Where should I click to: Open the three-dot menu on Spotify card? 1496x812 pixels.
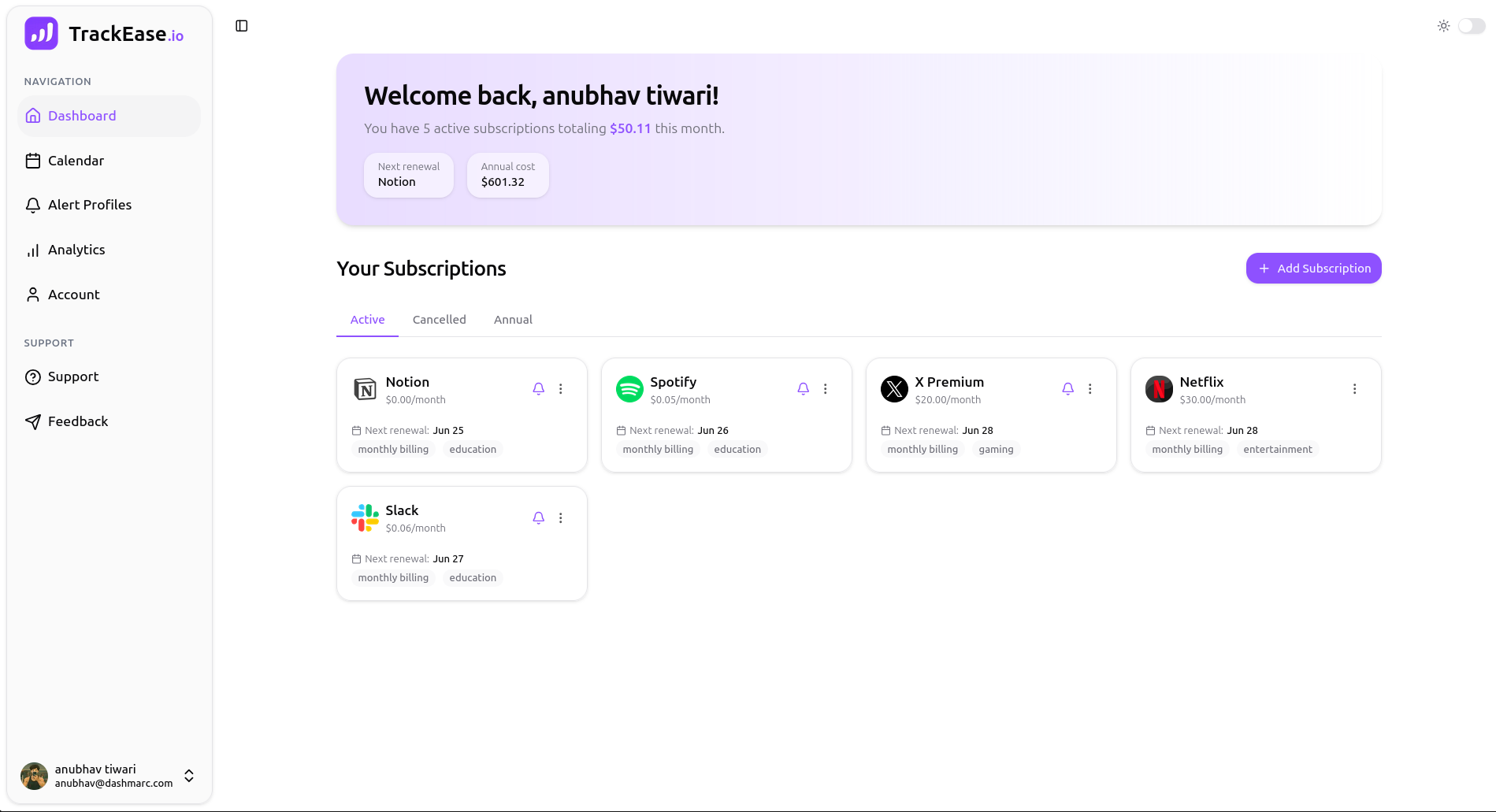click(825, 388)
